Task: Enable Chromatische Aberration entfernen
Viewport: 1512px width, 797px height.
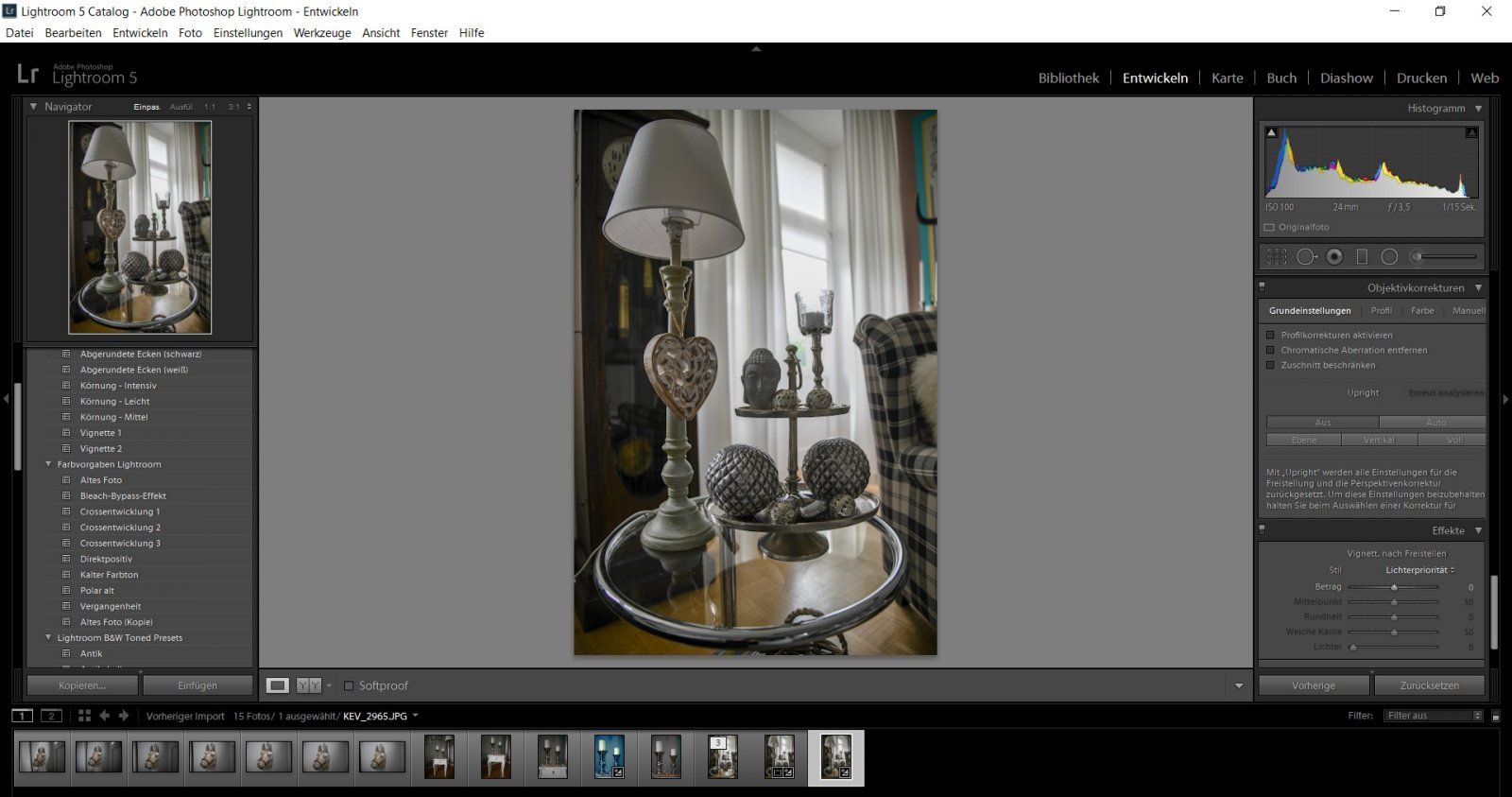Action: click(x=1270, y=350)
